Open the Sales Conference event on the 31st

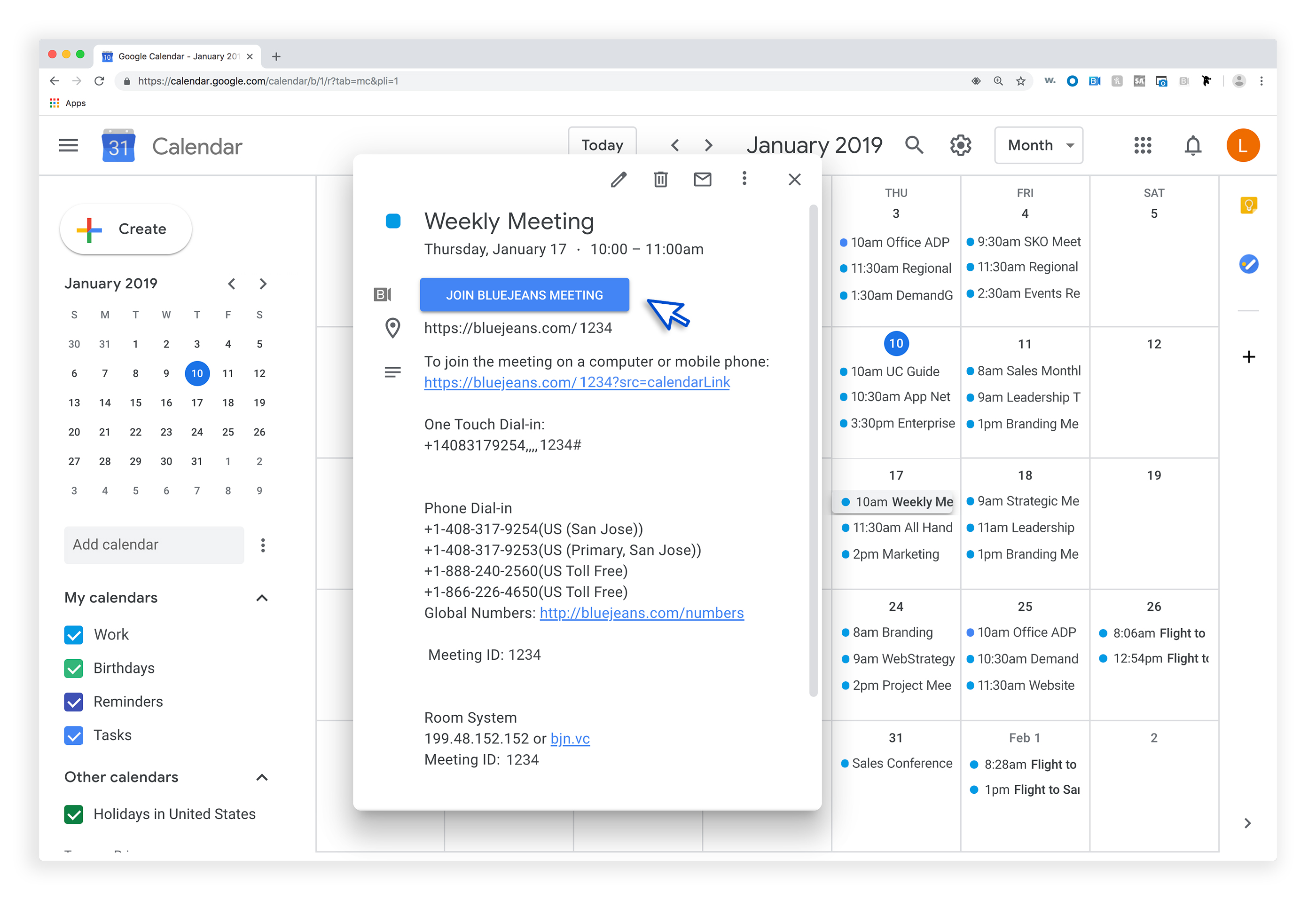point(897,764)
